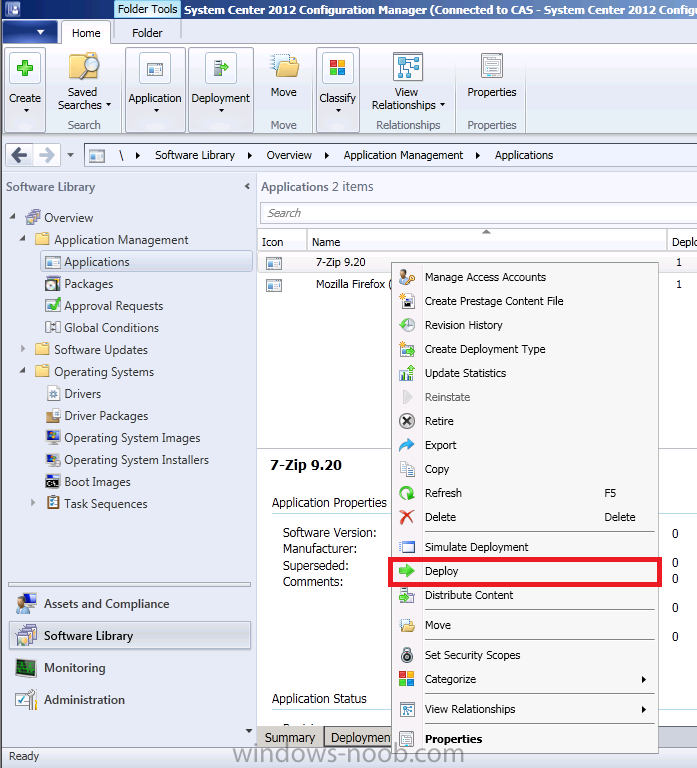
Task: Click the Manage Access Accounts icon
Action: pos(407,277)
